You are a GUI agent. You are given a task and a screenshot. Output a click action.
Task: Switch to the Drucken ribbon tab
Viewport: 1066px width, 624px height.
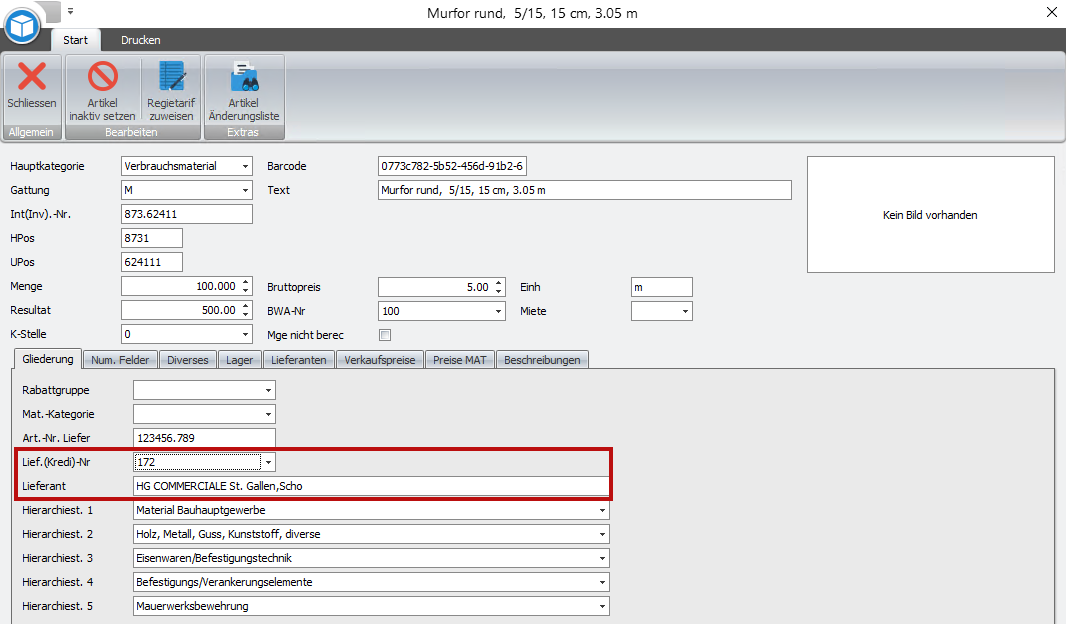coord(141,40)
